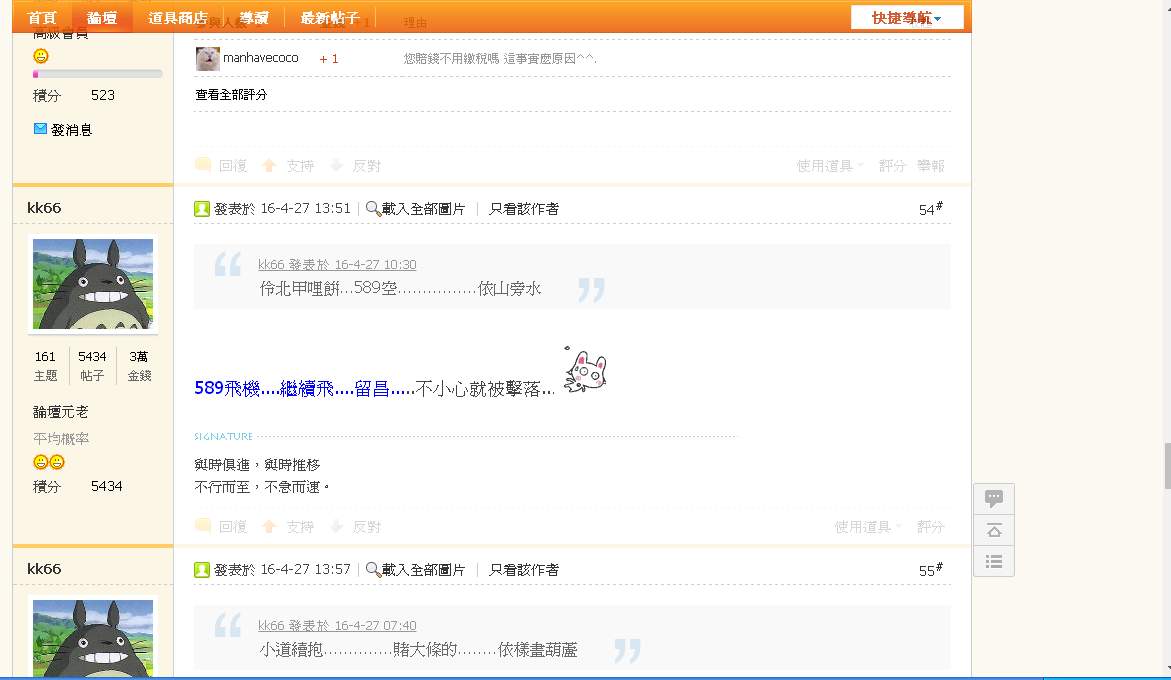The width and height of the screenshot is (1171, 680).
Task: Click magnifier icon for 載入全部圖片 on post 54
Action: tap(373, 209)
